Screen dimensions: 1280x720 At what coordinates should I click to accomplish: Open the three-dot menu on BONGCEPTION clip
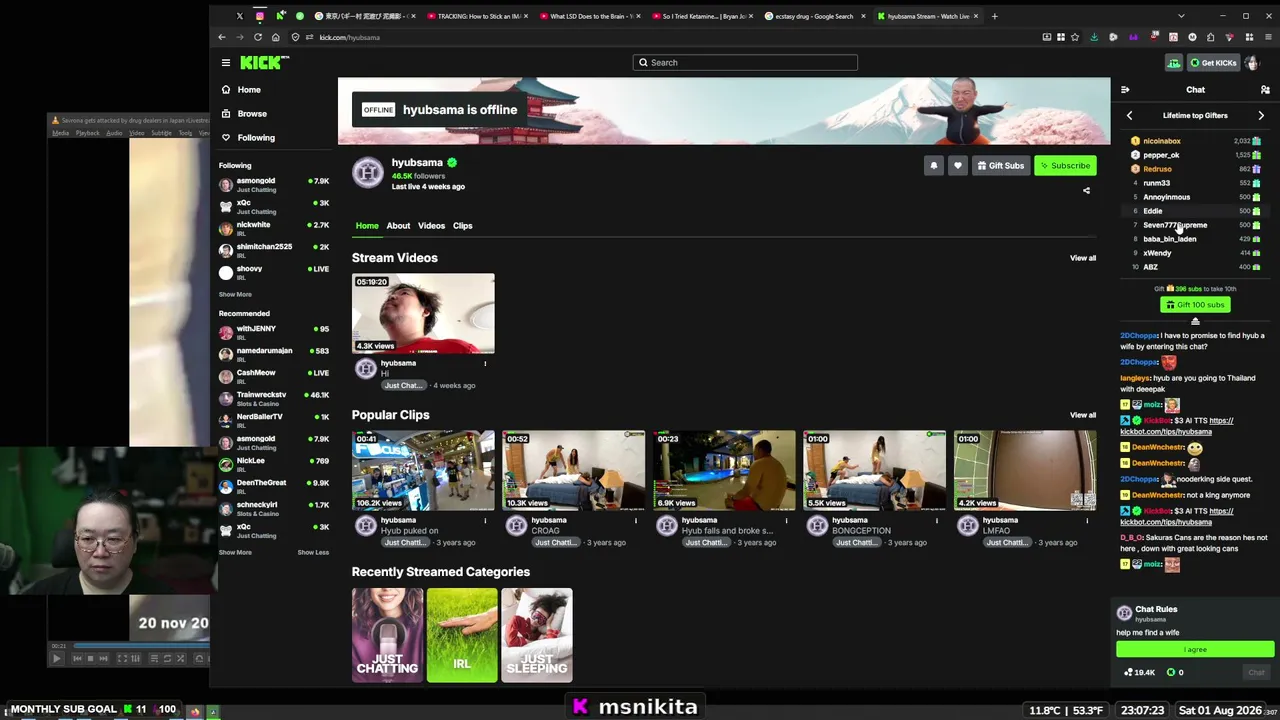[937, 520]
